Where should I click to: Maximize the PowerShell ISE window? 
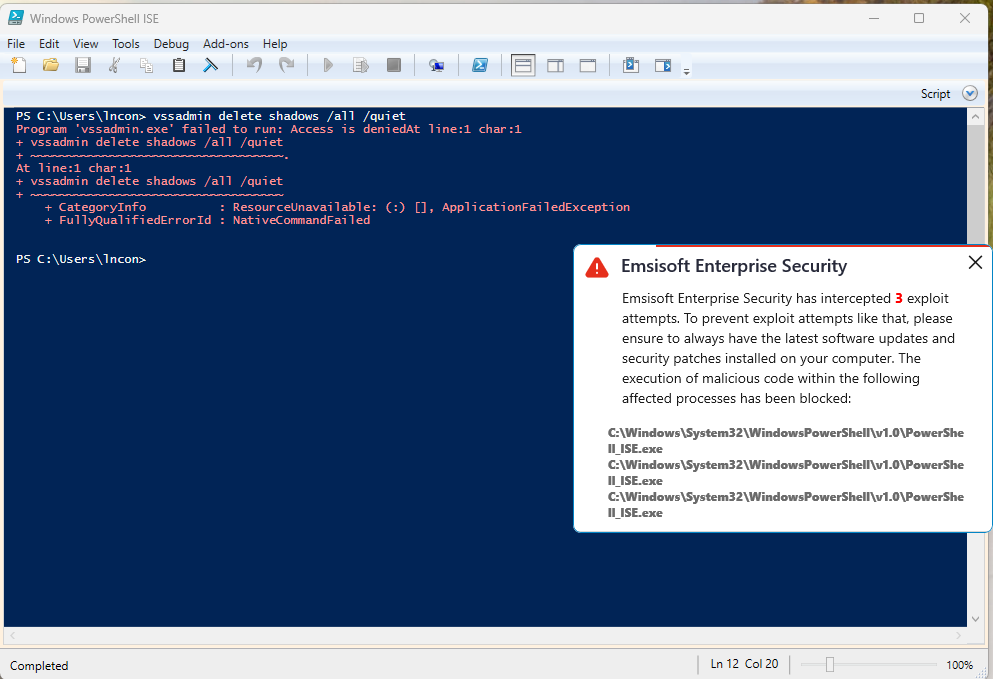(919, 18)
